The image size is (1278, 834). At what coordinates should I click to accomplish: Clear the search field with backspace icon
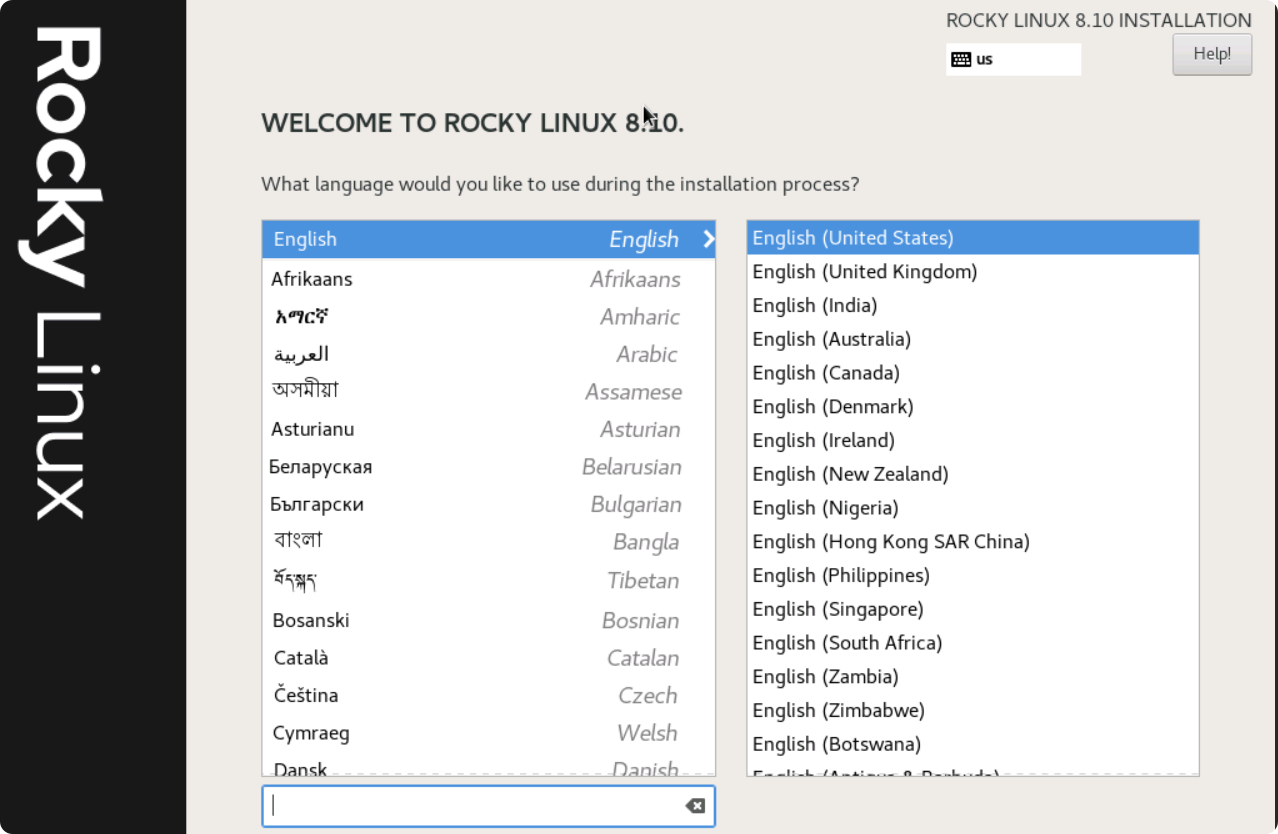pyautogui.click(x=695, y=806)
